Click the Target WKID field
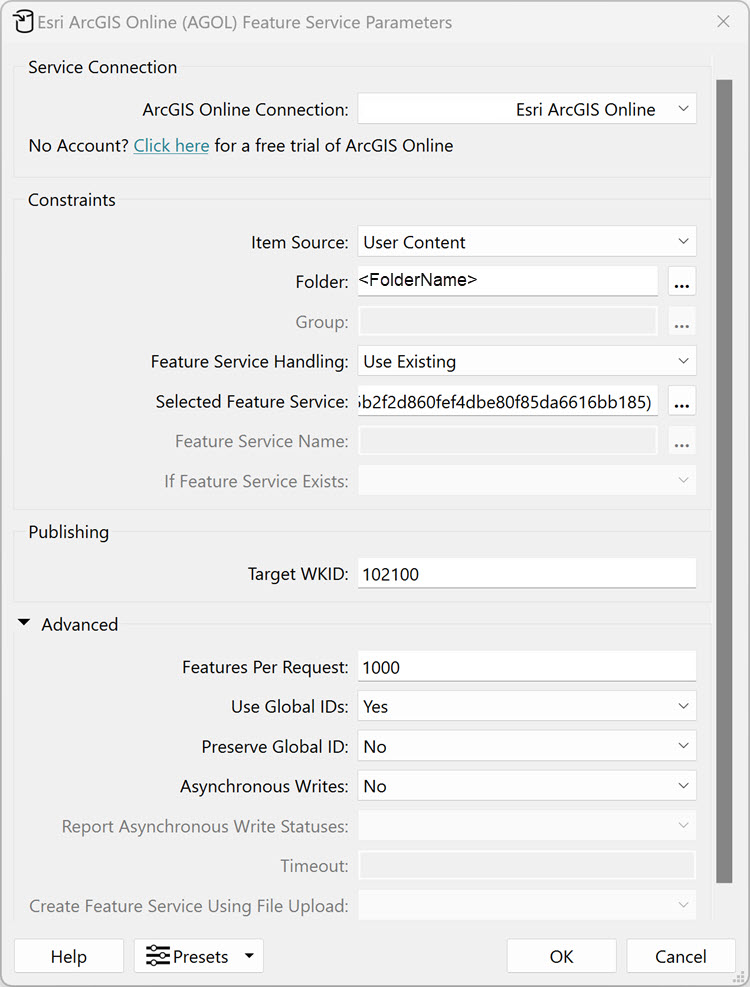Image resolution: width=750 pixels, height=987 pixels. [527, 573]
